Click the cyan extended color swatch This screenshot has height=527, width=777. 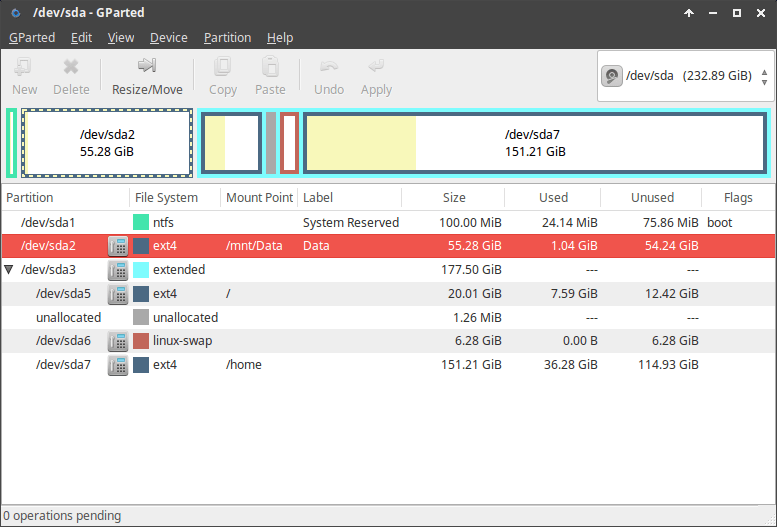click(141, 270)
